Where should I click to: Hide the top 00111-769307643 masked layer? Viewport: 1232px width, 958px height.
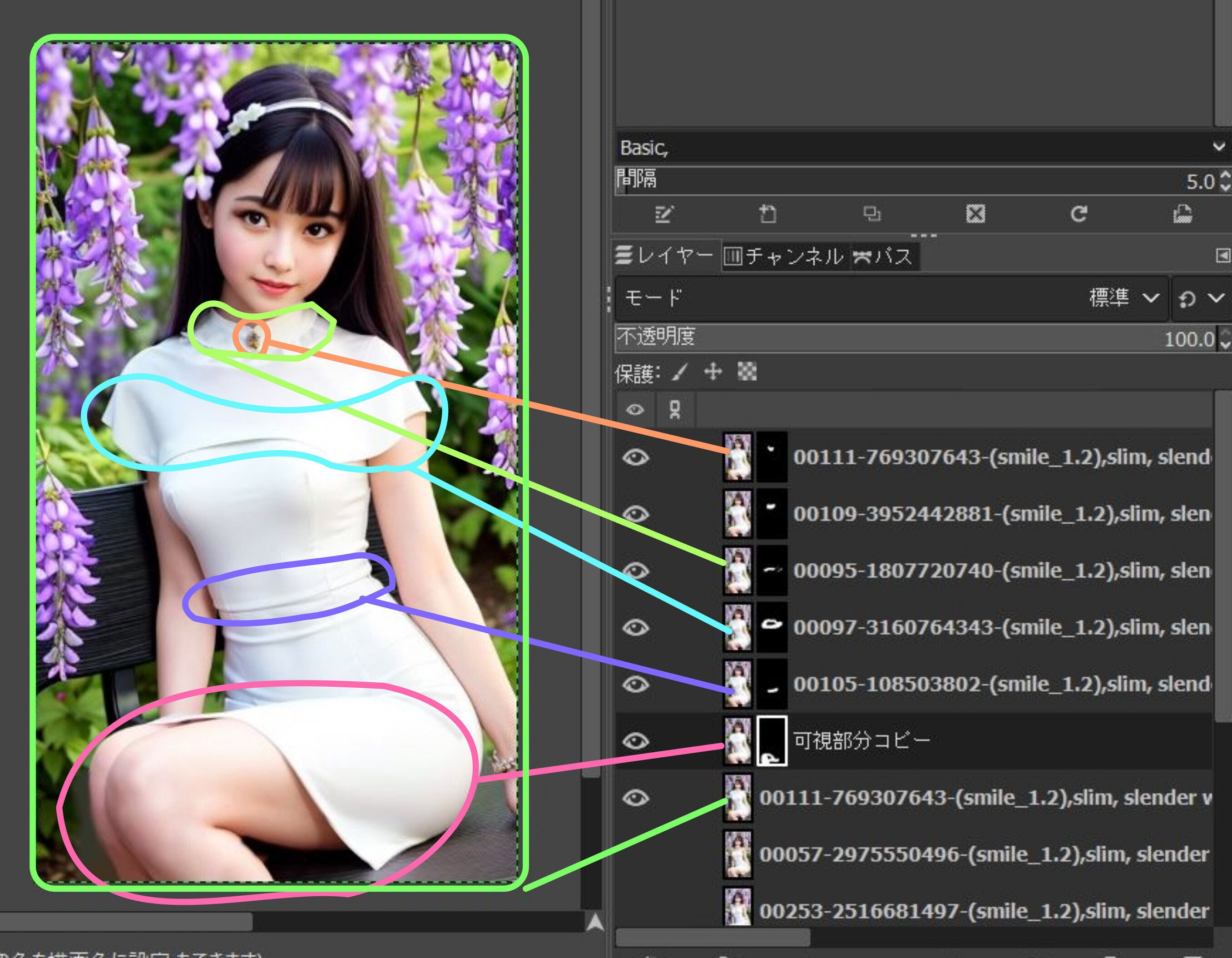(636, 457)
